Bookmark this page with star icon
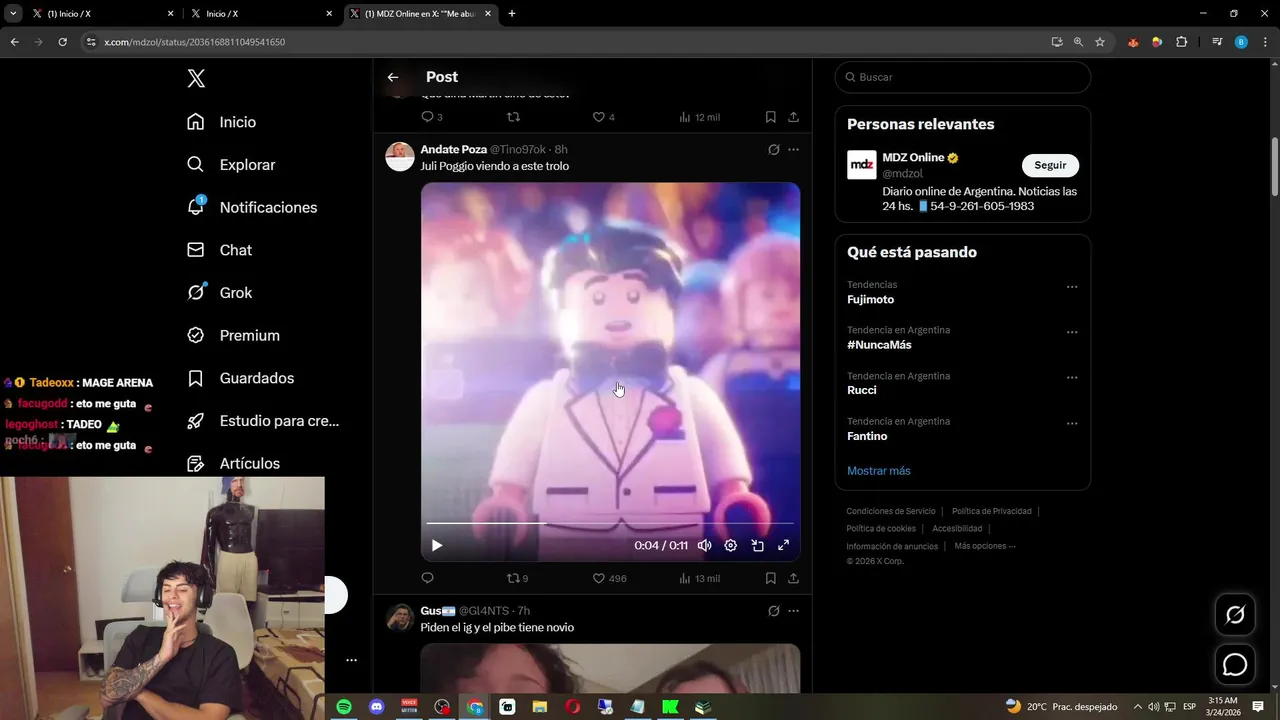 [x=1100, y=42]
